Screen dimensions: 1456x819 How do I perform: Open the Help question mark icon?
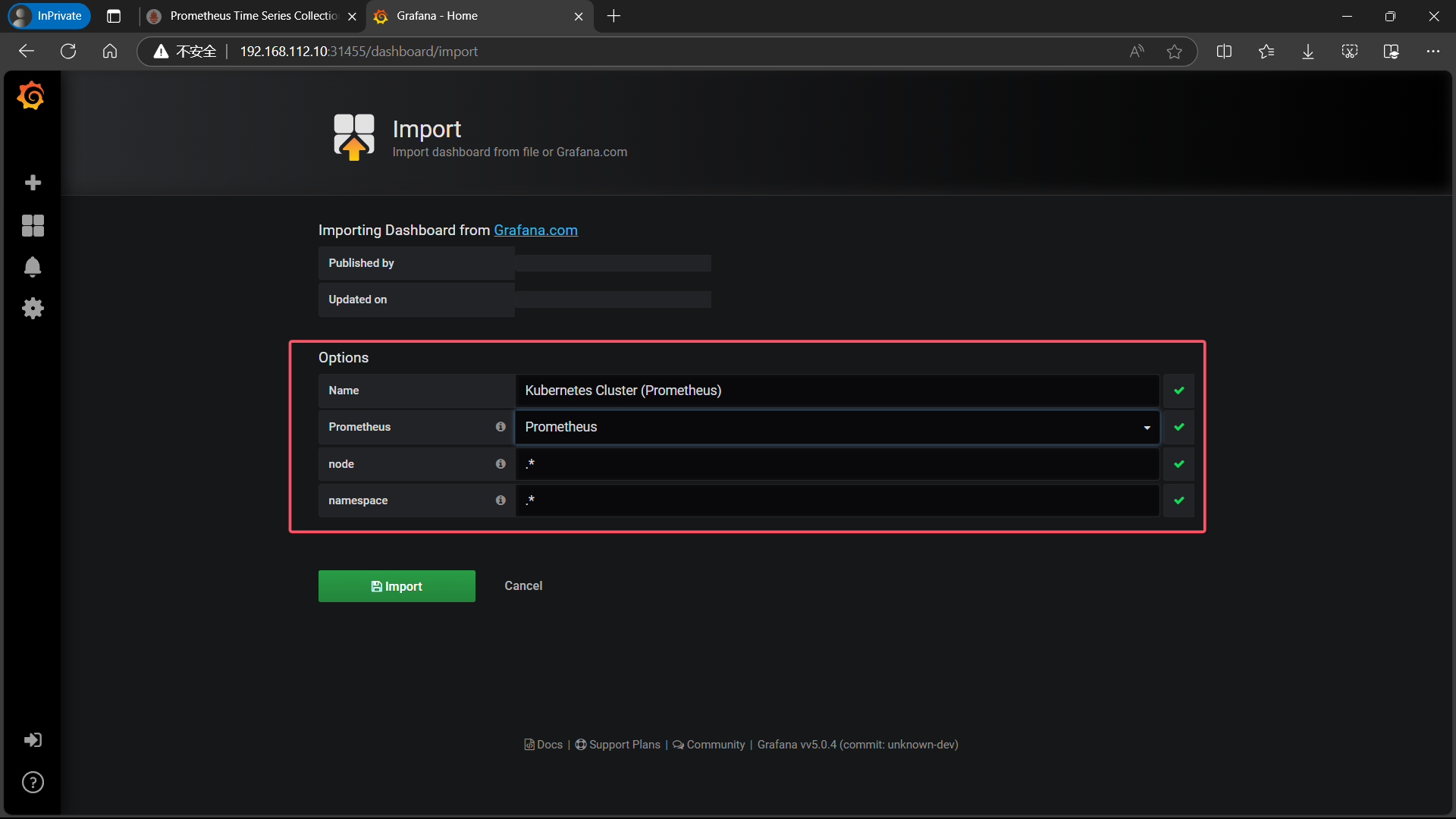(33, 782)
